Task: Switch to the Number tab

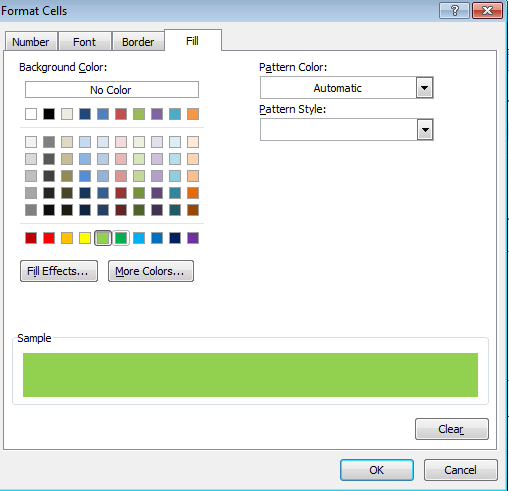Action: 31,42
